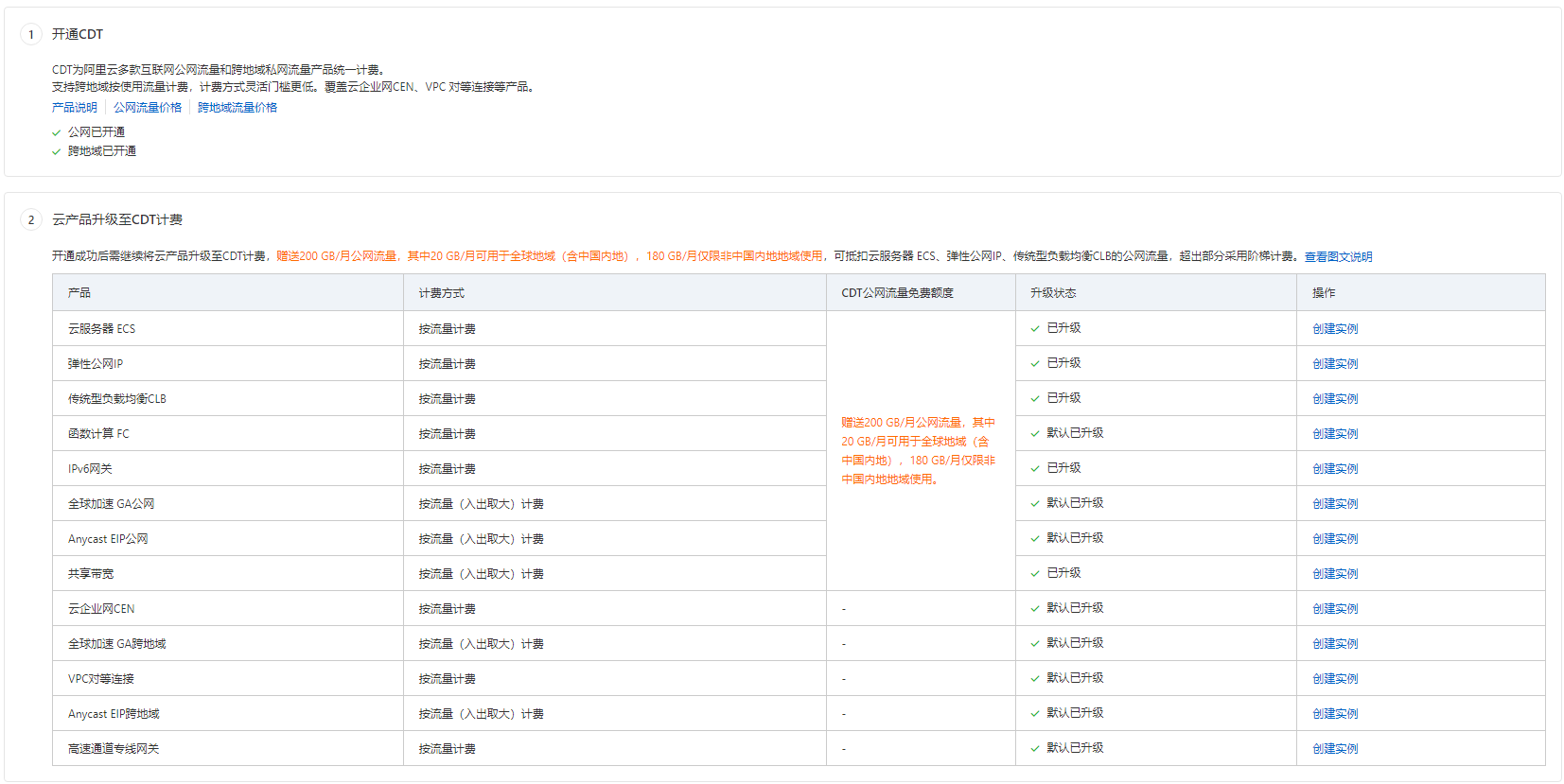Click the checkmark icon beside 跨地域已开通
1564x784 pixels.
tap(57, 152)
